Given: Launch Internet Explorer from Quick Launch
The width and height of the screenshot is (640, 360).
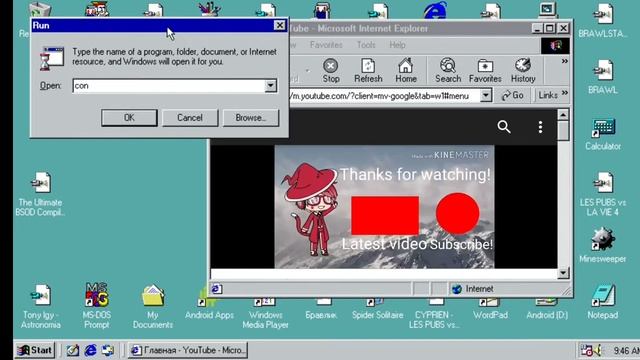Looking at the screenshot, I should (90, 350).
